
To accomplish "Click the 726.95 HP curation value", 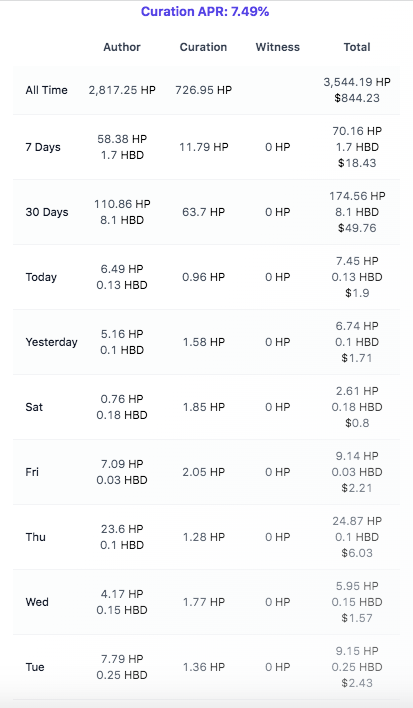I will [204, 90].
